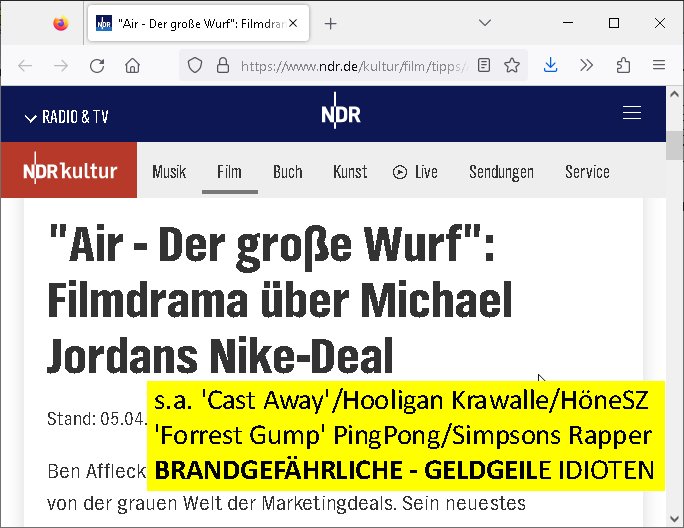684x528 pixels.
Task: Open the Kunst section
Action: (x=350, y=172)
